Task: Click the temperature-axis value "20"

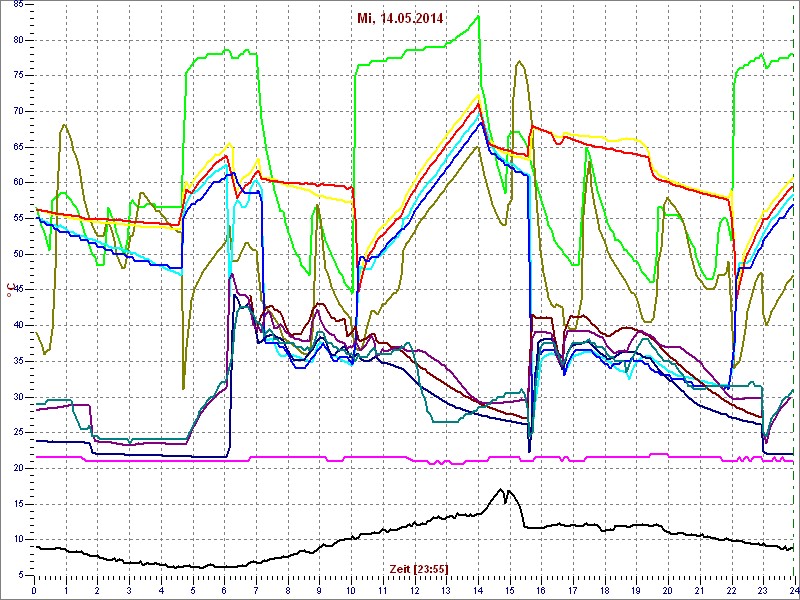Action: (x=19, y=468)
